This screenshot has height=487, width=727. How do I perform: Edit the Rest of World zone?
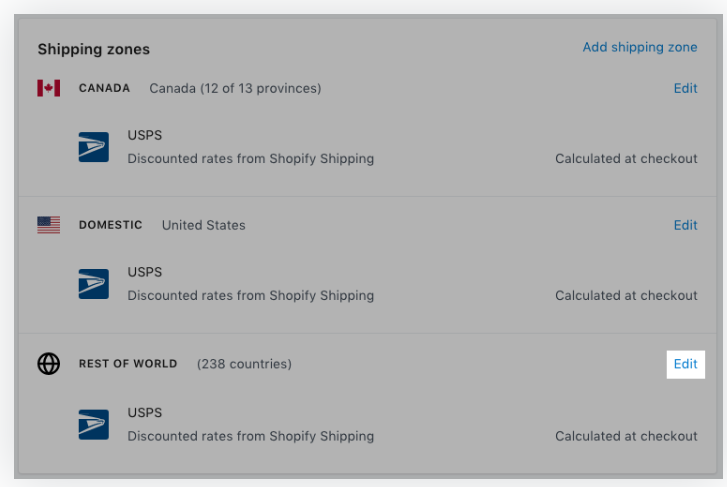point(685,364)
